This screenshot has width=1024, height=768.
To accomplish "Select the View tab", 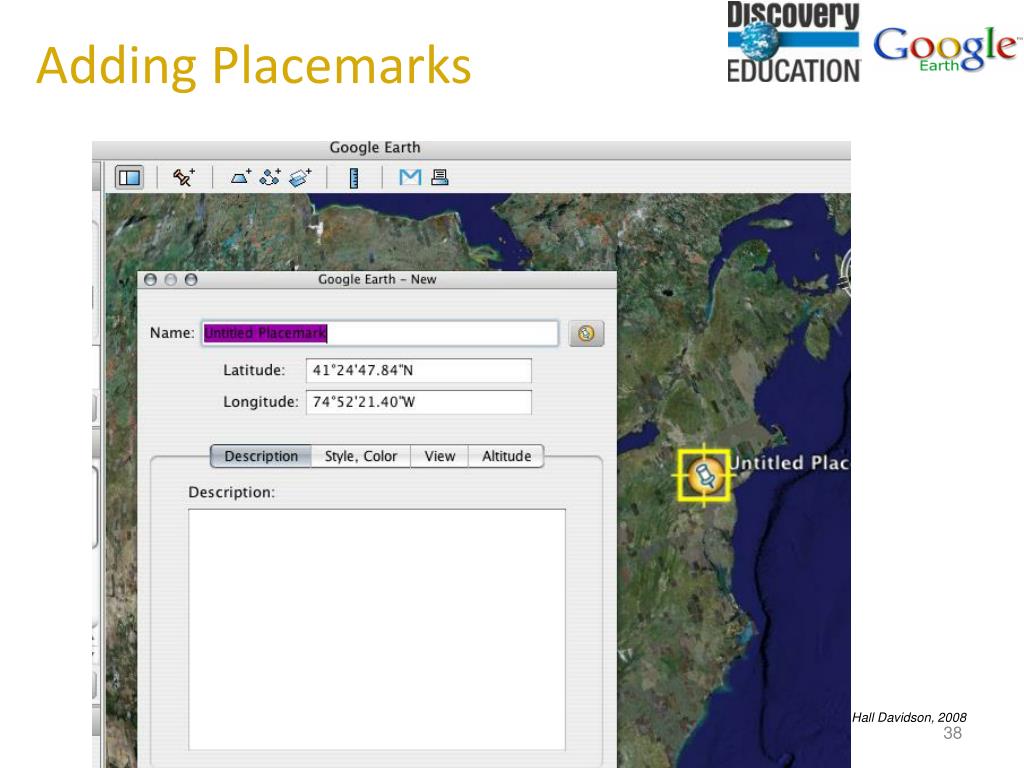I will (440, 456).
